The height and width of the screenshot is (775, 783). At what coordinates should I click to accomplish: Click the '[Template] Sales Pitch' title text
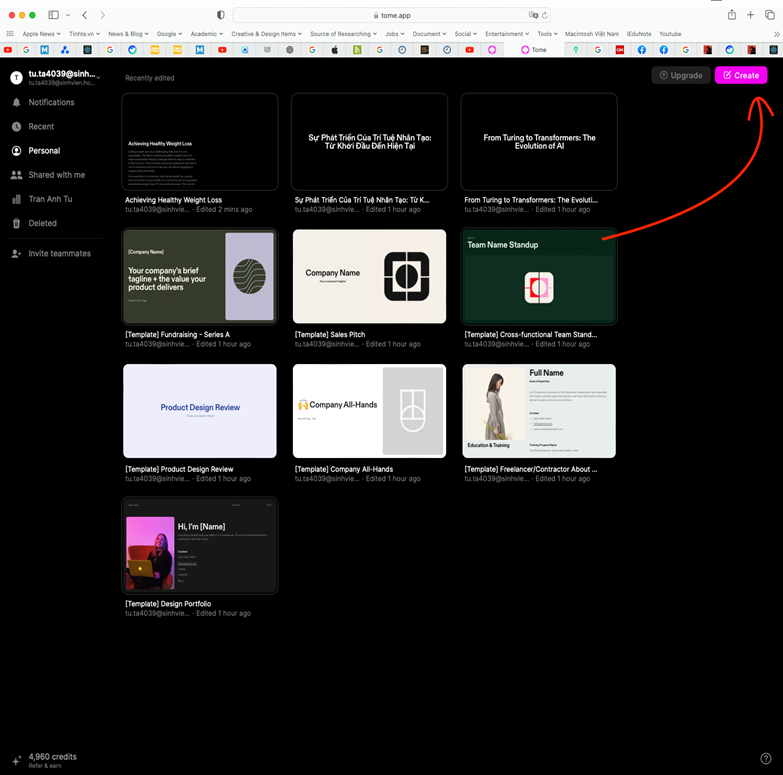pos(330,335)
